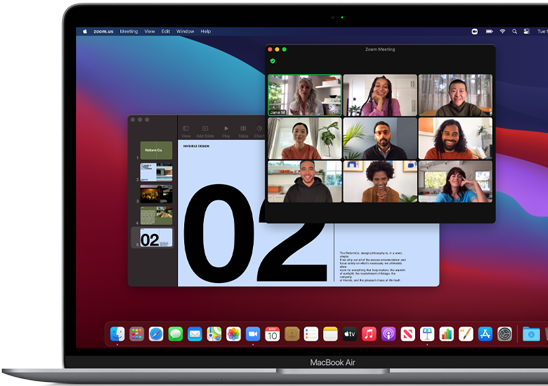Click the Wi-Fi status icon
The height and width of the screenshot is (386, 548).
tap(502, 31)
